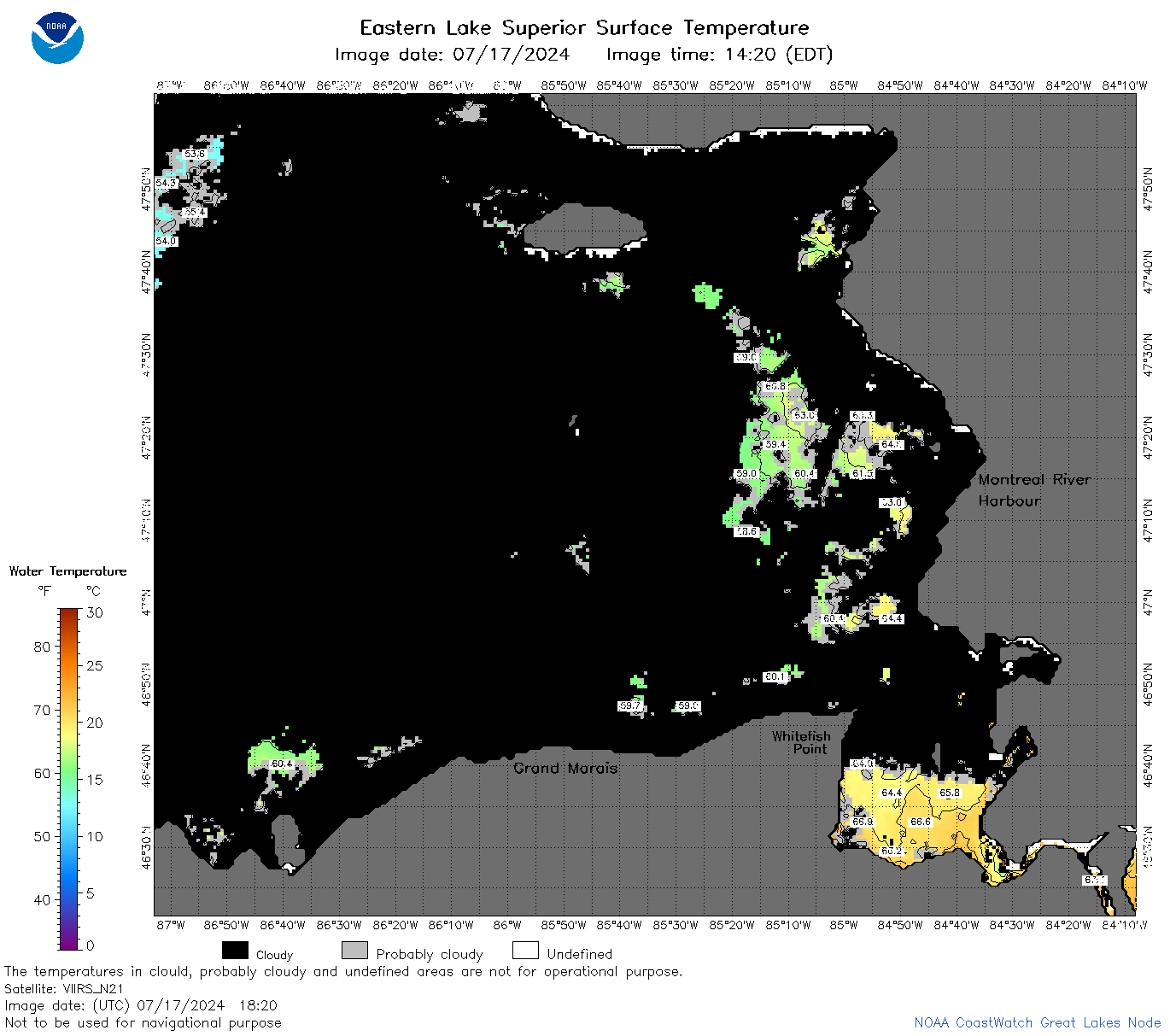Click the 66.6 temperature reading

click(921, 822)
